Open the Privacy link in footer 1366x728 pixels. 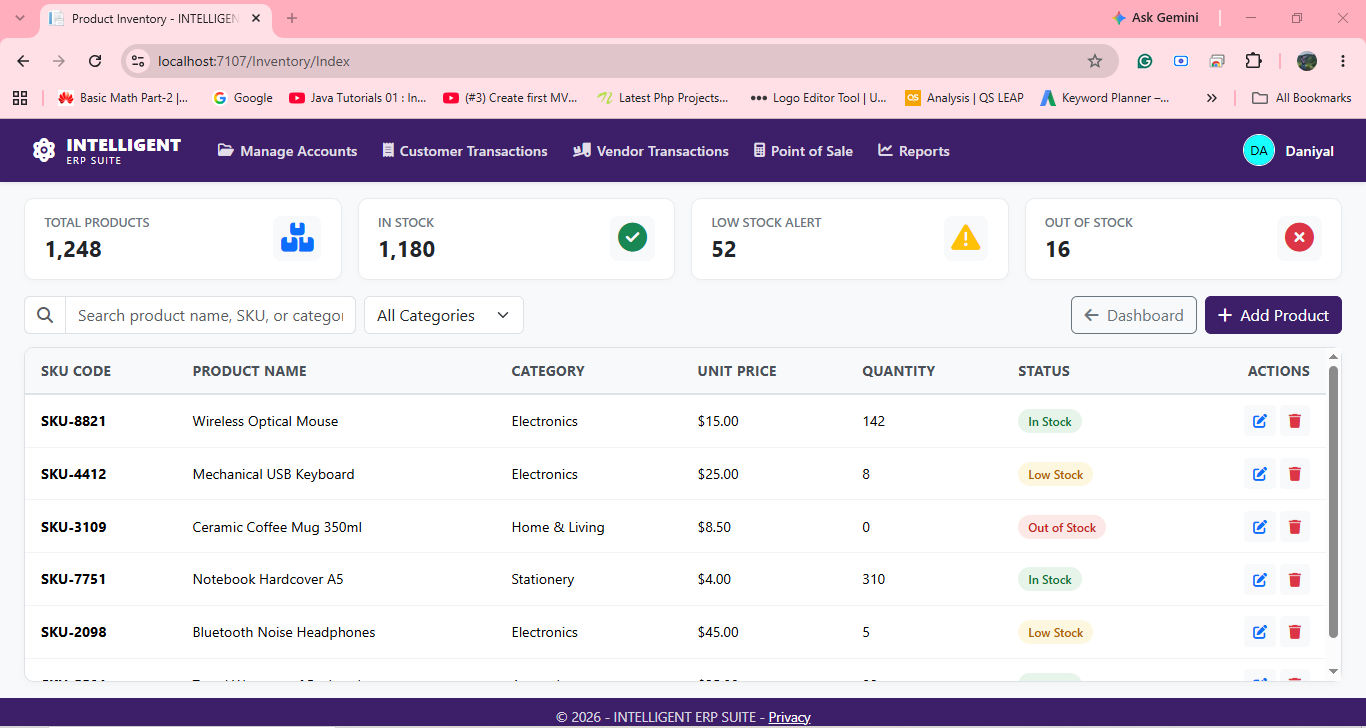pyautogui.click(x=789, y=717)
